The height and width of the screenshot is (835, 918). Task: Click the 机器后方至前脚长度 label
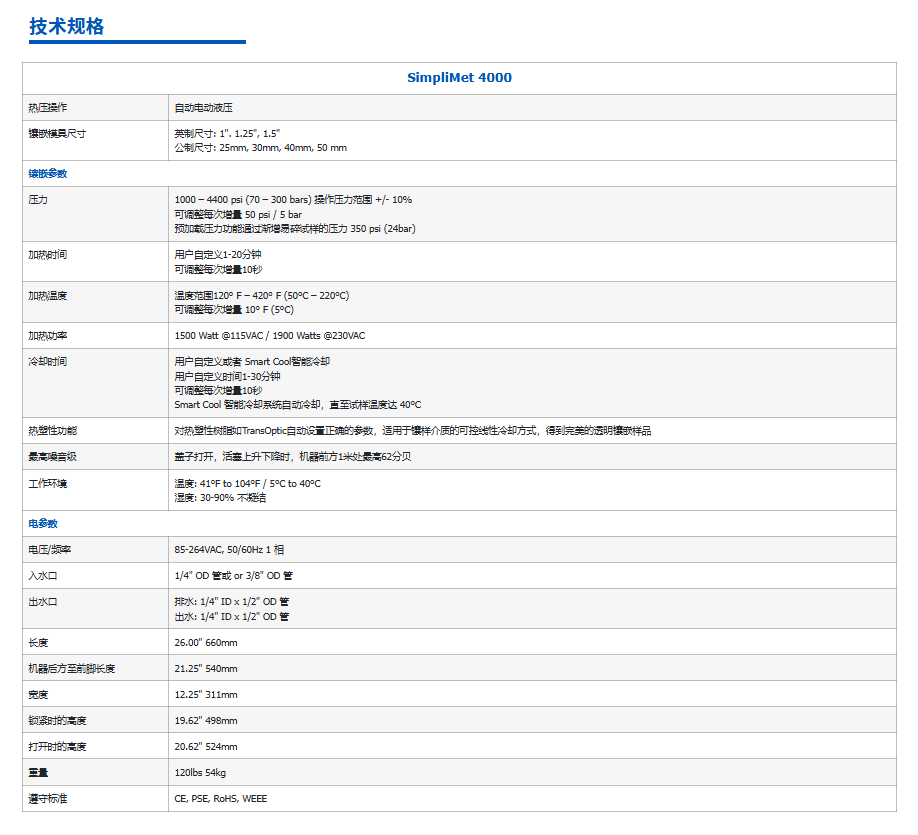click(x=72, y=669)
